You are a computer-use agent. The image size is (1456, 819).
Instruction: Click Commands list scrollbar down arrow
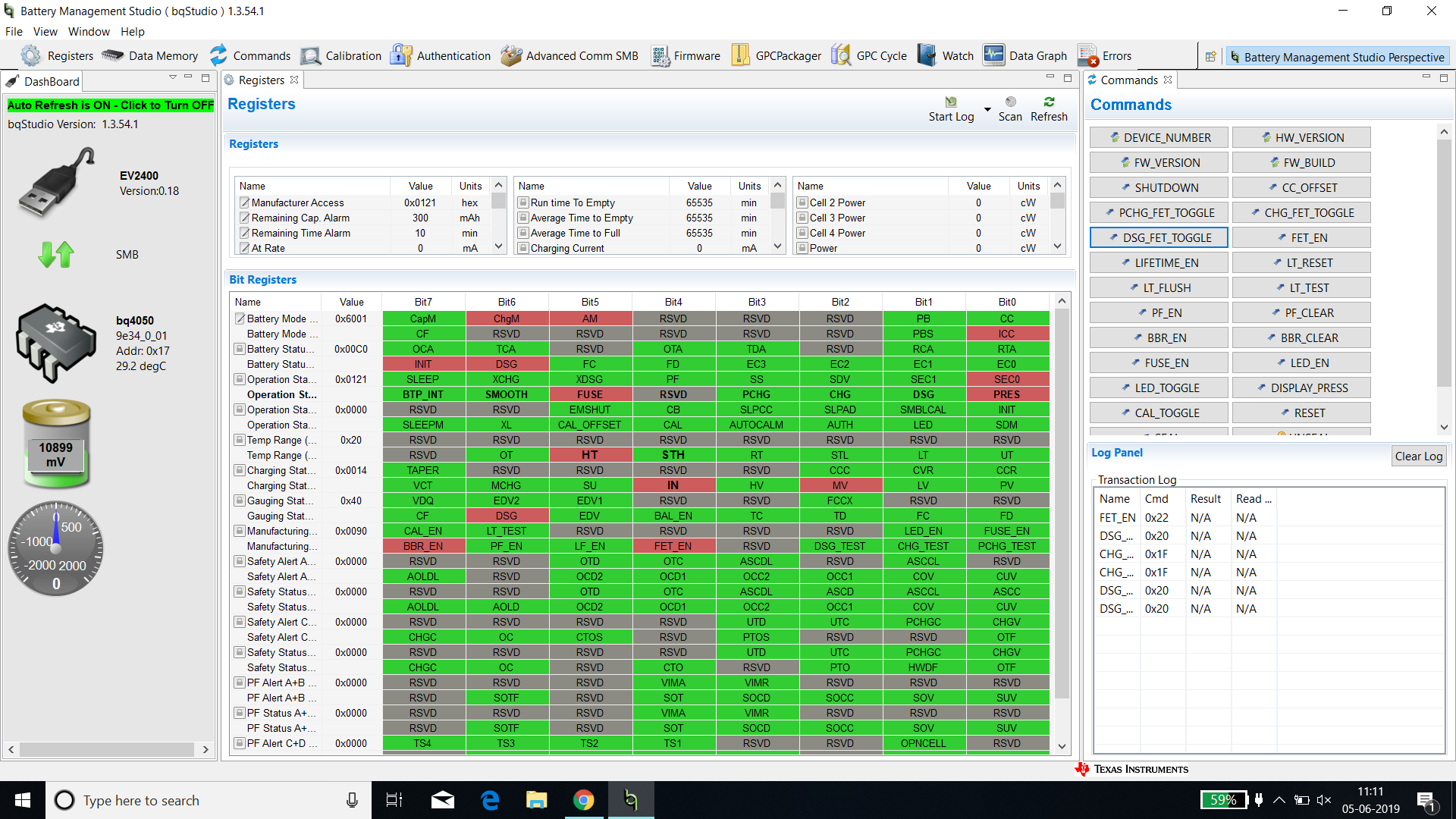click(1444, 428)
